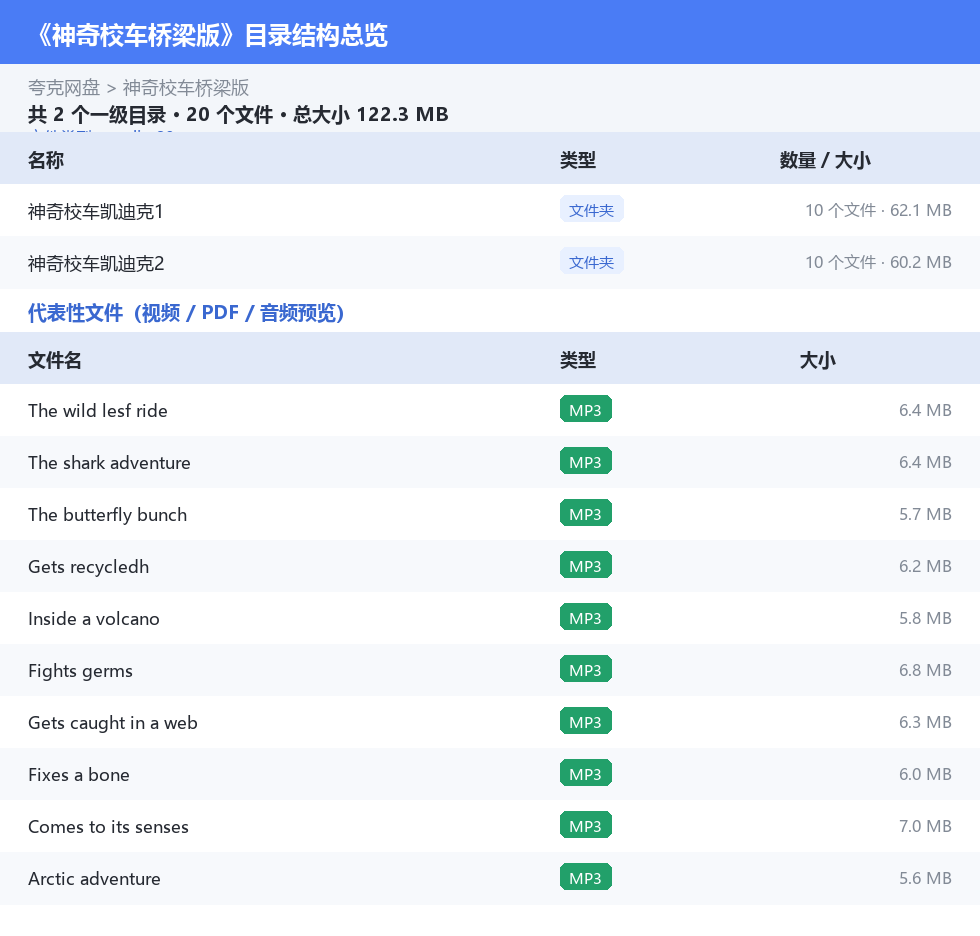Click MP3 badge for Arctic adventure

click(x=586, y=877)
